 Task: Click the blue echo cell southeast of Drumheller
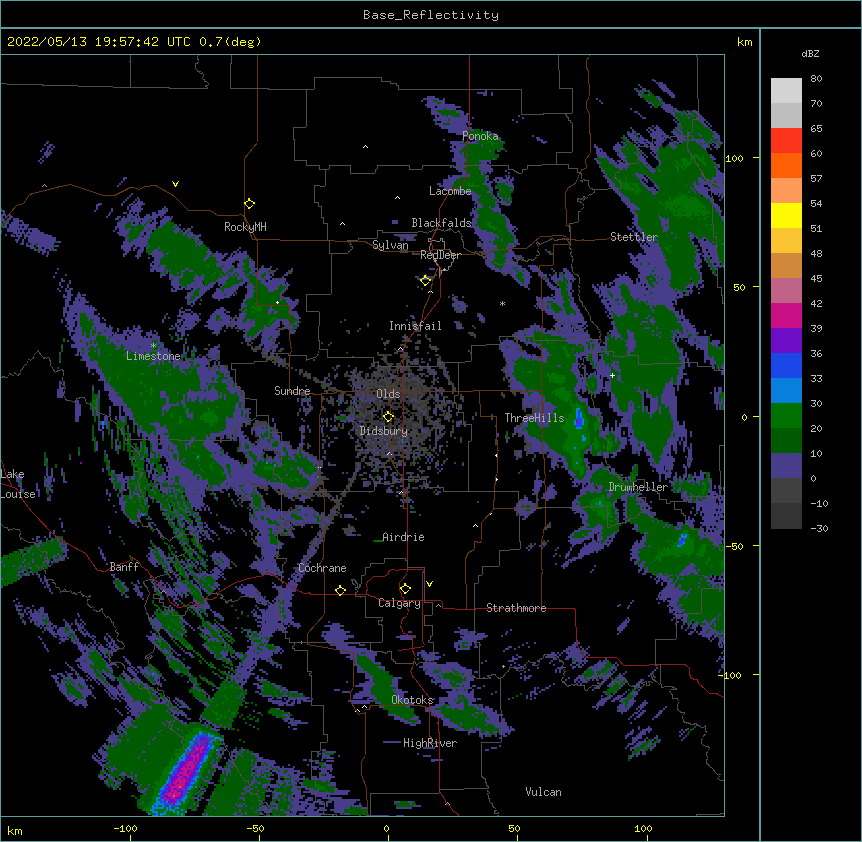coord(682,540)
